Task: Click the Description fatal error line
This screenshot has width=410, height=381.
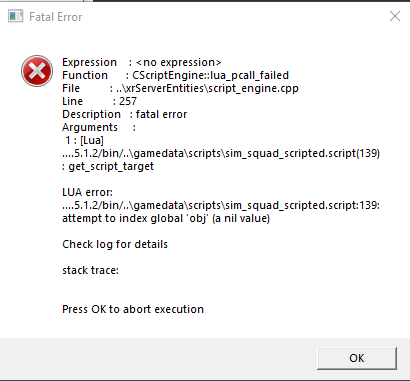Action: tap(125, 114)
